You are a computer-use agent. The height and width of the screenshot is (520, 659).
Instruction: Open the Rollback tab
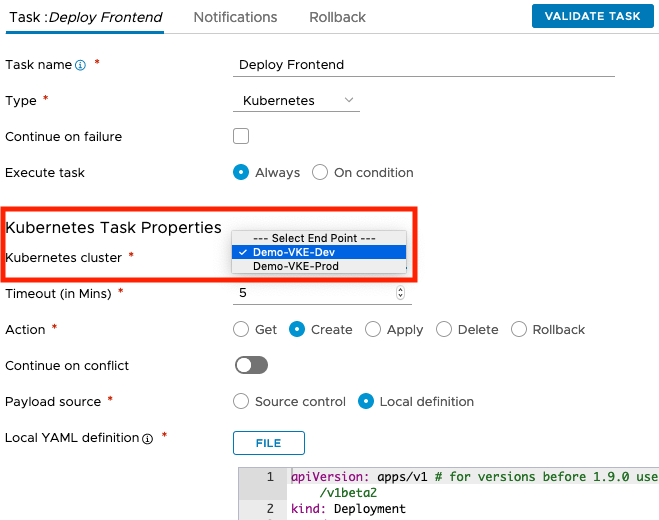(337, 17)
